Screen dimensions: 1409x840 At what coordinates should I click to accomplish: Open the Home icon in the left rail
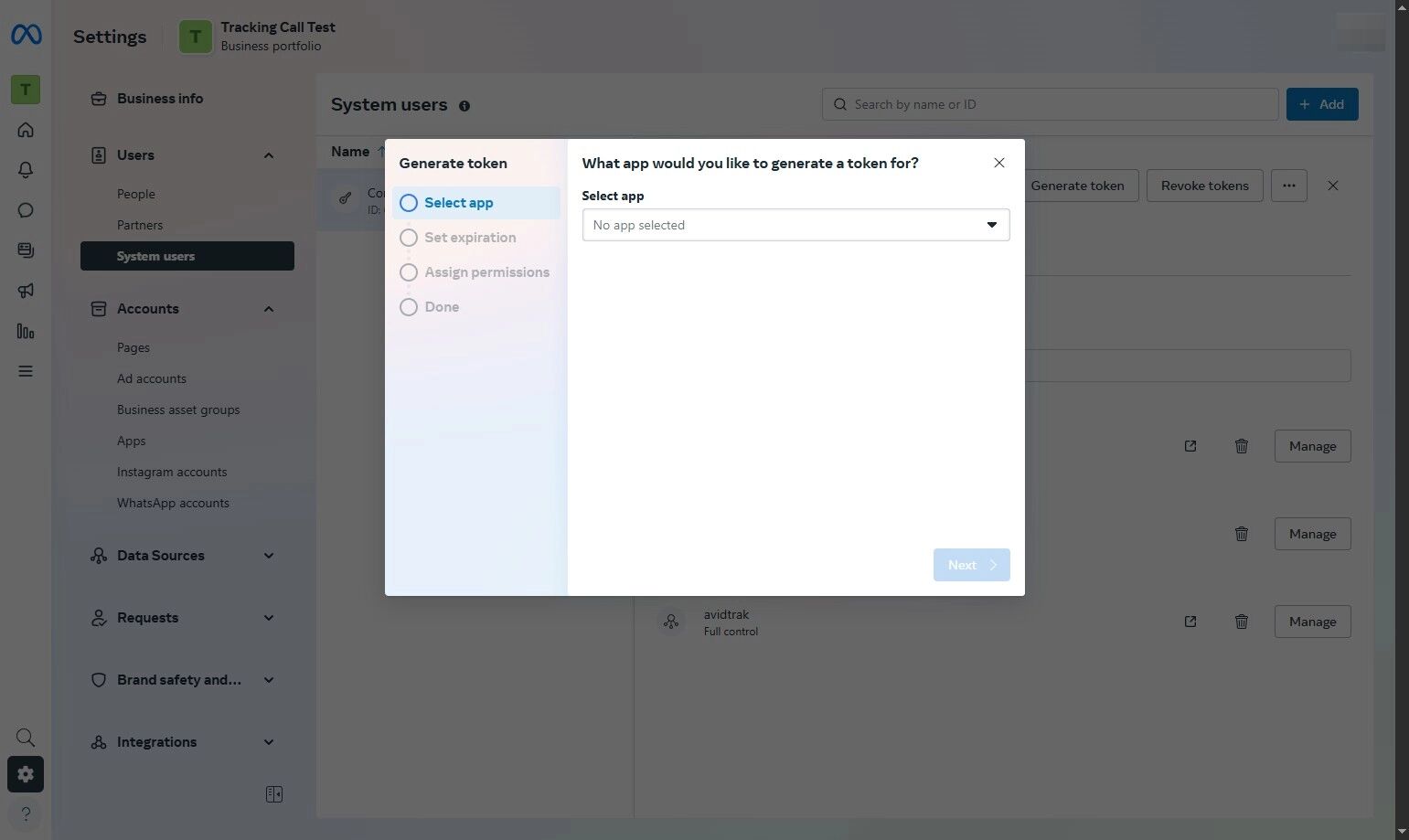(26, 129)
